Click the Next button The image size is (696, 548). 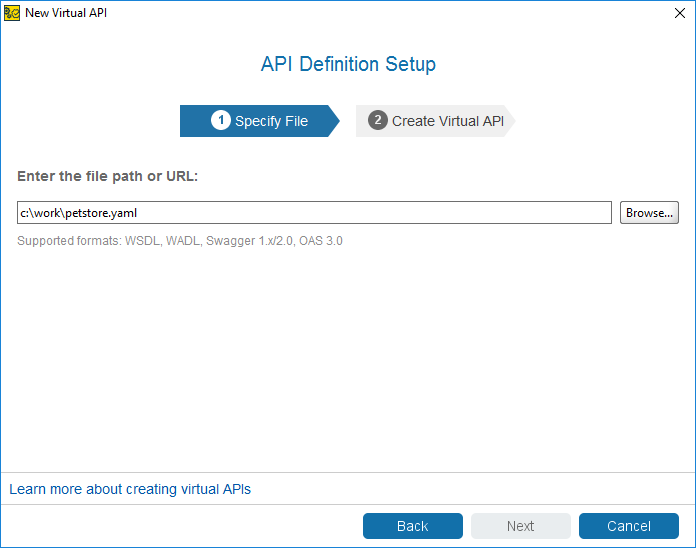(x=521, y=526)
